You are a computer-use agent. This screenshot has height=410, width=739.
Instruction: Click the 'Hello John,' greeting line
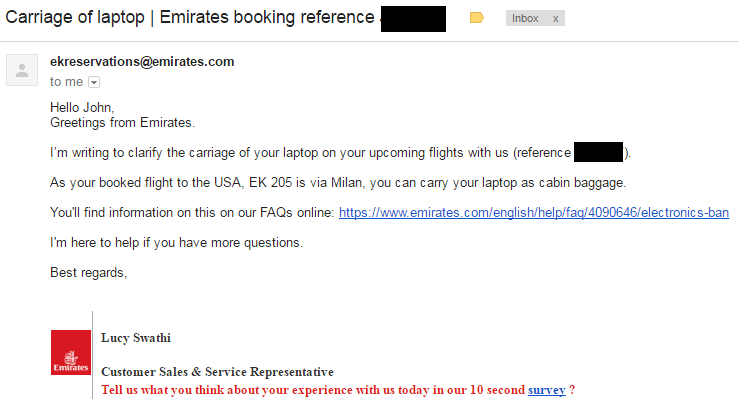click(x=82, y=107)
